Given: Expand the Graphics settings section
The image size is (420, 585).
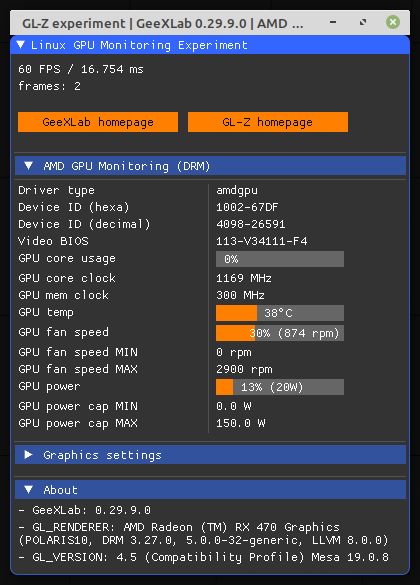Looking at the screenshot, I should point(210,455).
